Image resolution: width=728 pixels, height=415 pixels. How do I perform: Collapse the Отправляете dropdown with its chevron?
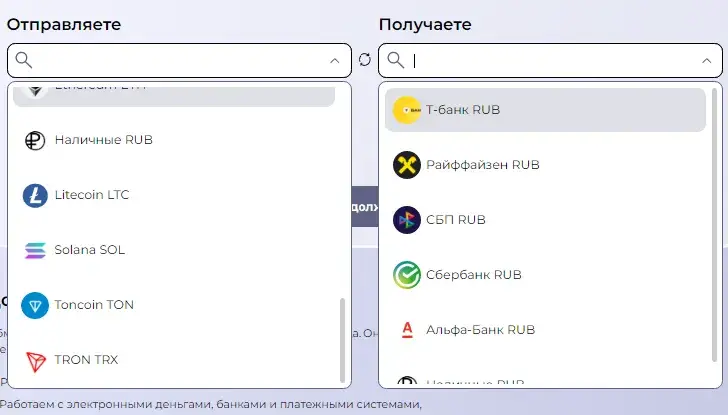[334, 60]
